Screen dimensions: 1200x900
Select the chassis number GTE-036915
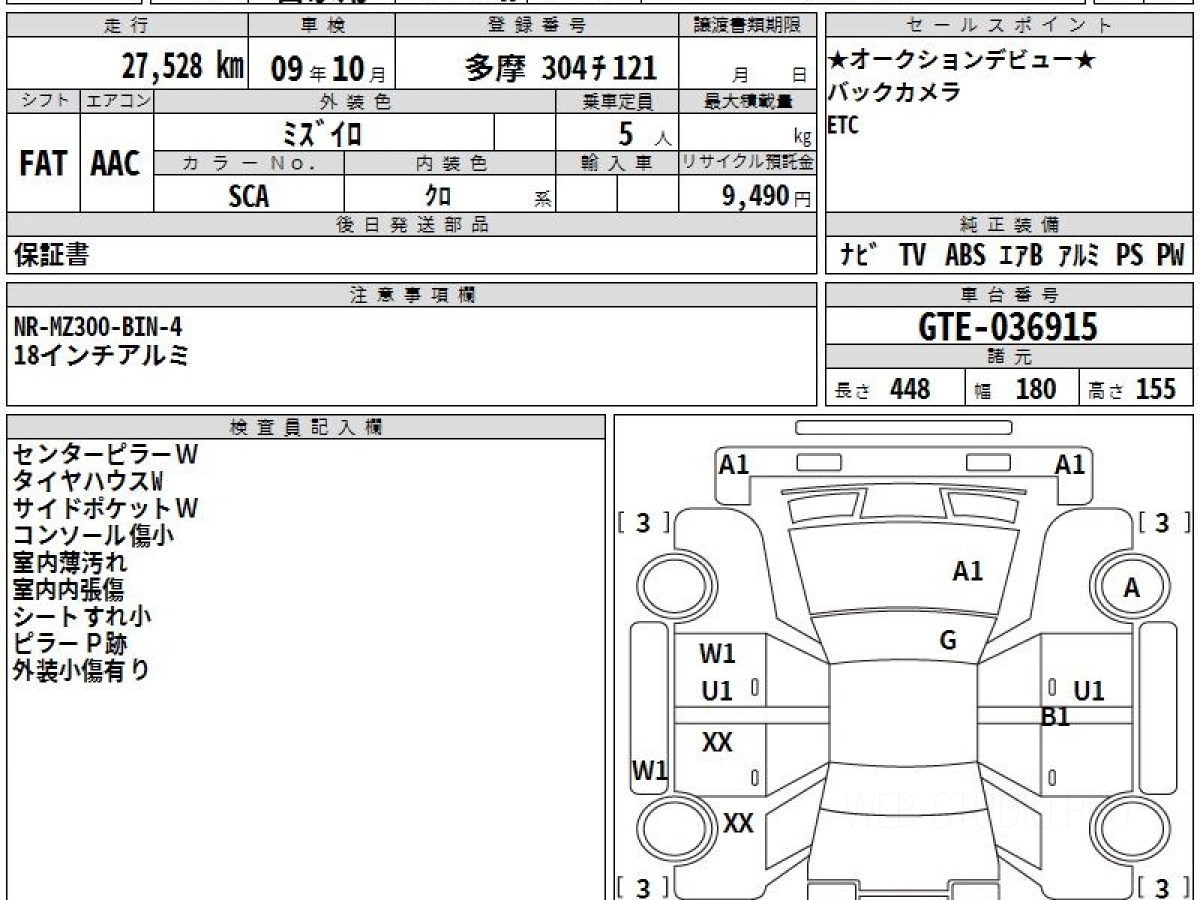tap(1008, 327)
